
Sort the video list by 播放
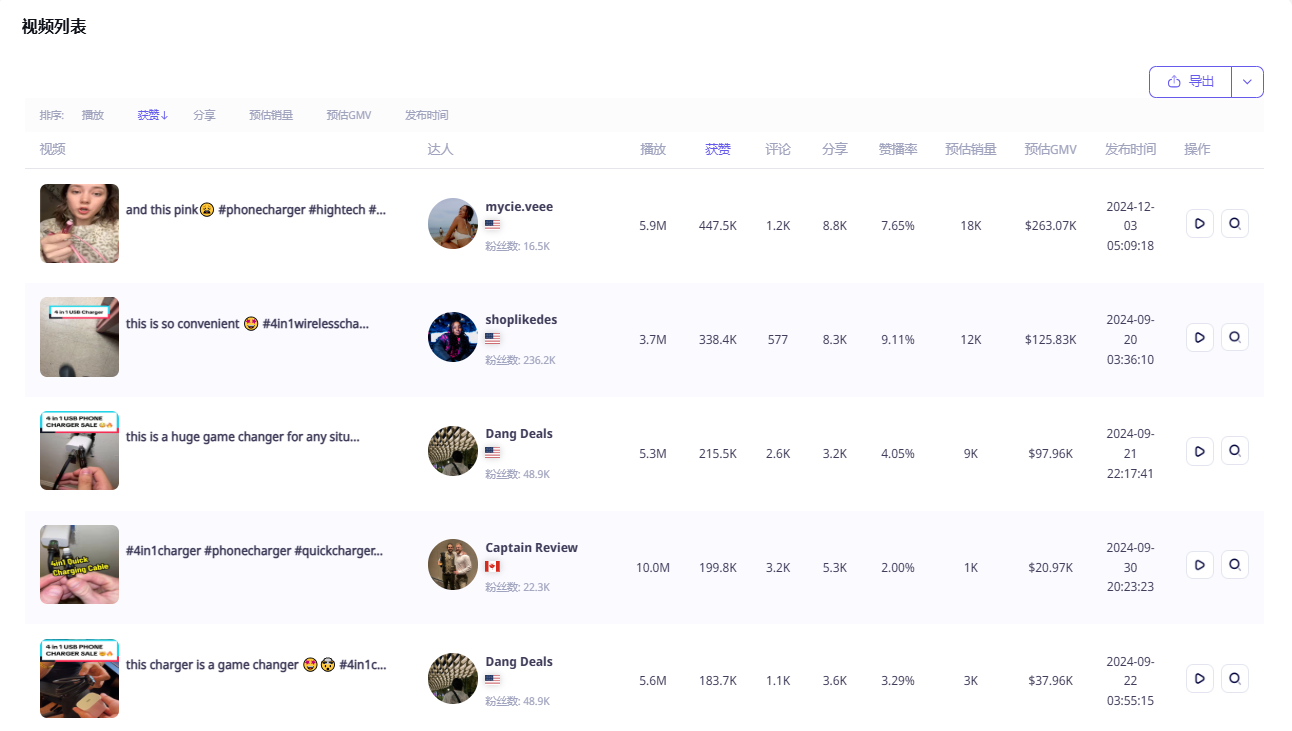coord(93,115)
